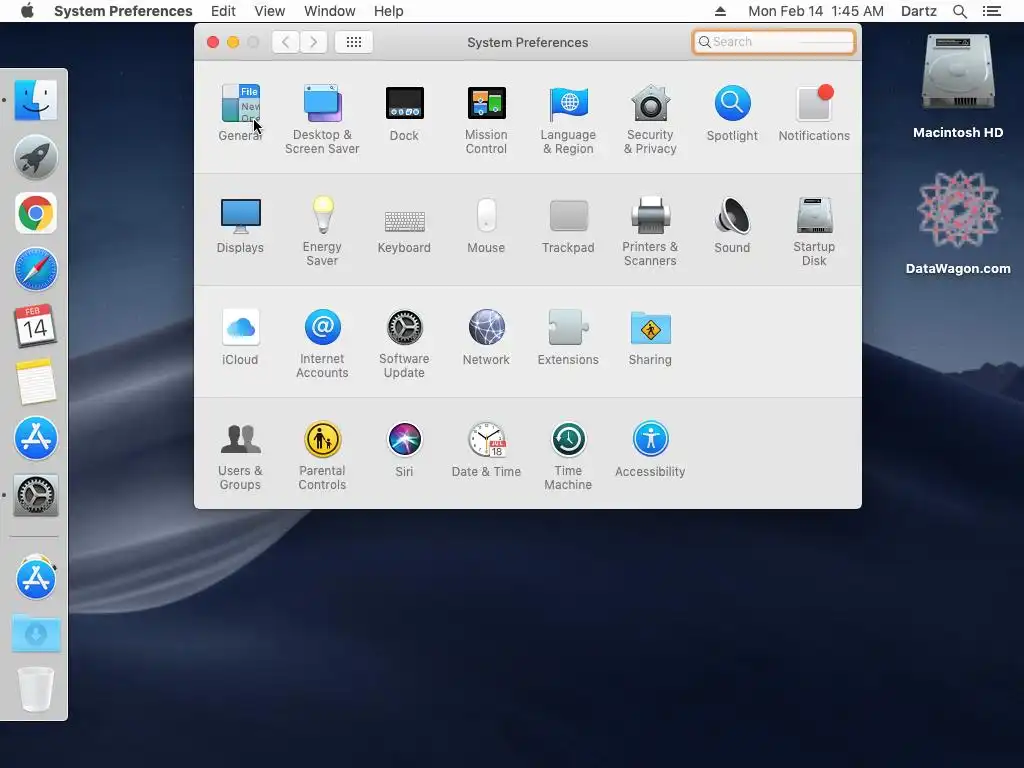Screen dimensions: 1024x768
Task: Open the Apple menu
Action: tap(27, 11)
